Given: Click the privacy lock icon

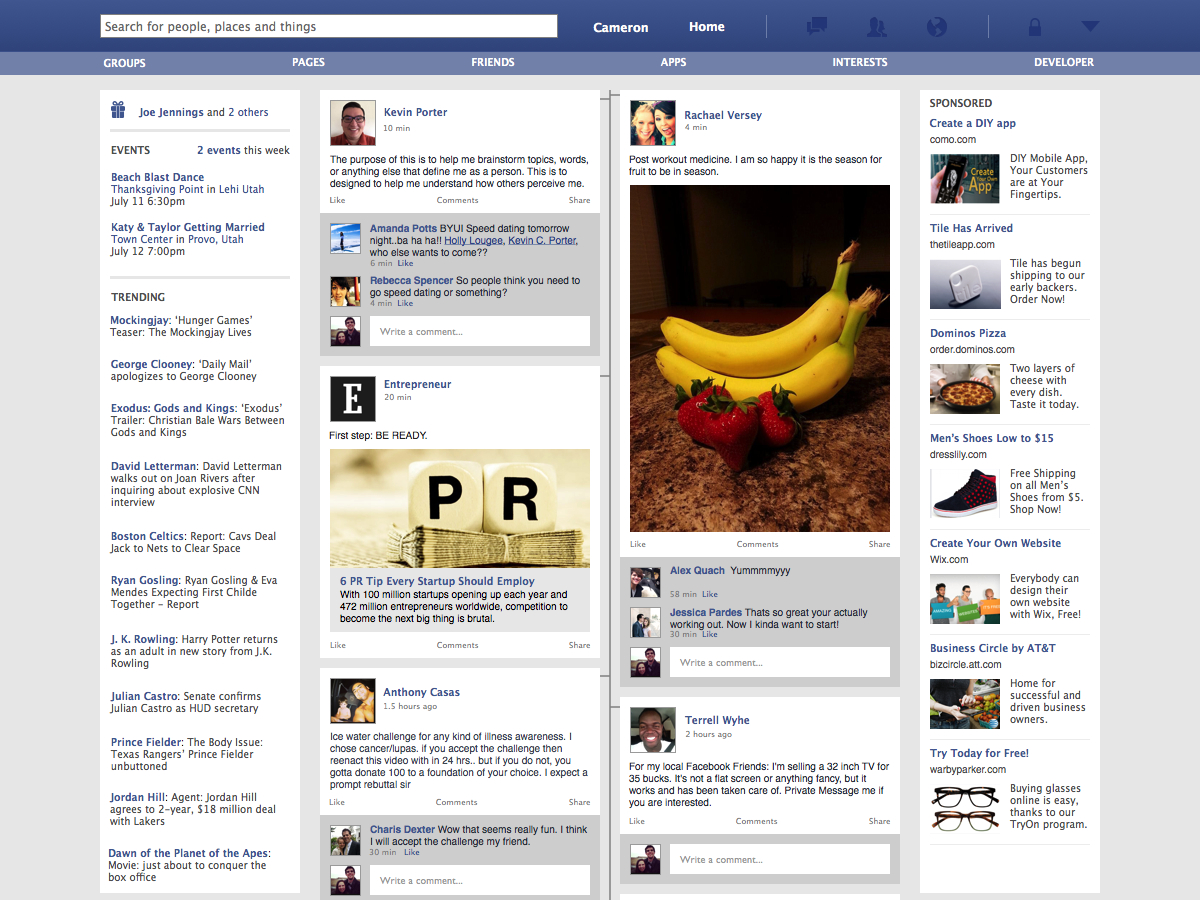Looking at the screenshot, I should [x=1034, y=27].
